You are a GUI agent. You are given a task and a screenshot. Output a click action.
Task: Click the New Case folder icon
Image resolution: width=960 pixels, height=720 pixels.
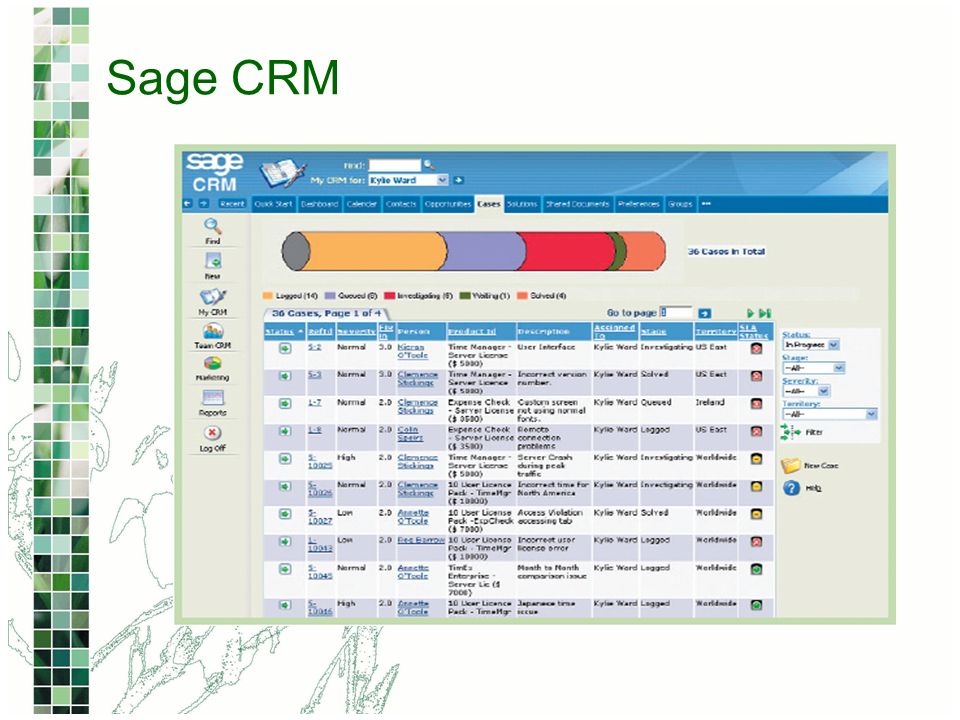coord(791,465)
